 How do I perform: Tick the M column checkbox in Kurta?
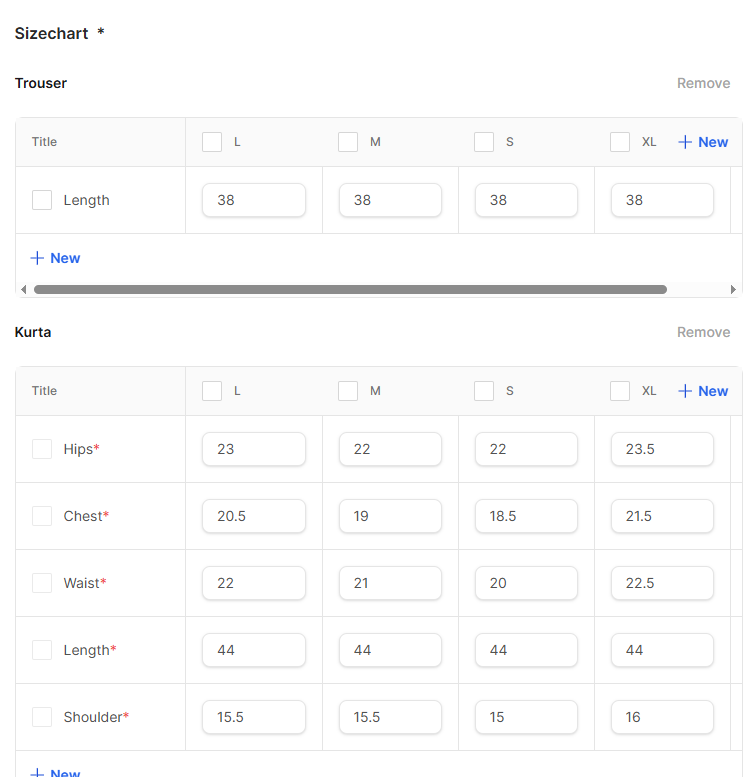[348, 391]
